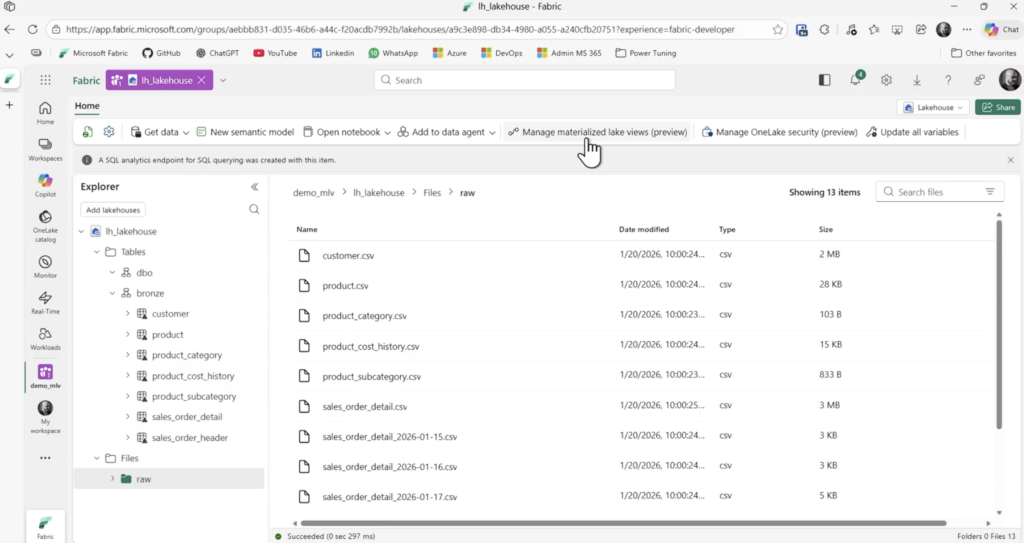The image size is (1024, 543).
Task: Click the horizontal scrollbar under file list
Action: pos(622,522)
